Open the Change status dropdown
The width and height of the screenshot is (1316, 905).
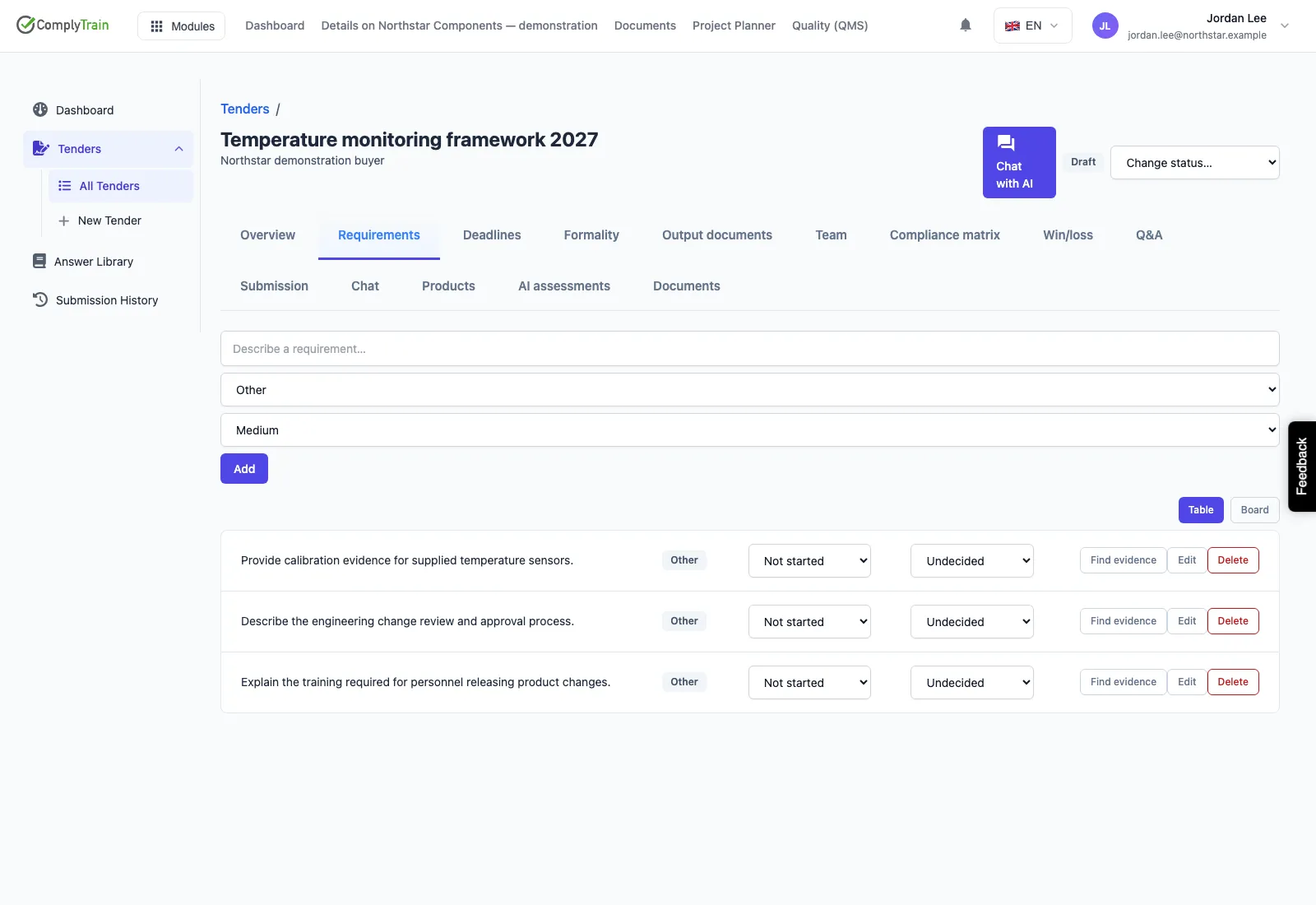[x=1194, y=162]
